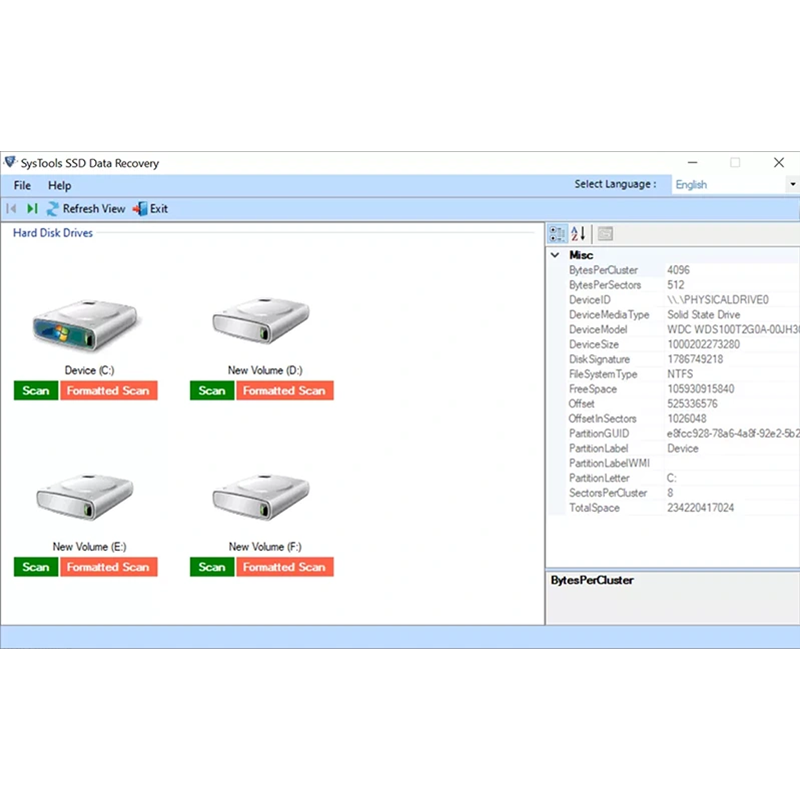Minimize the SysTools SSD Data Recovery window
Screen dimensions: 800x800
[692, 162]
